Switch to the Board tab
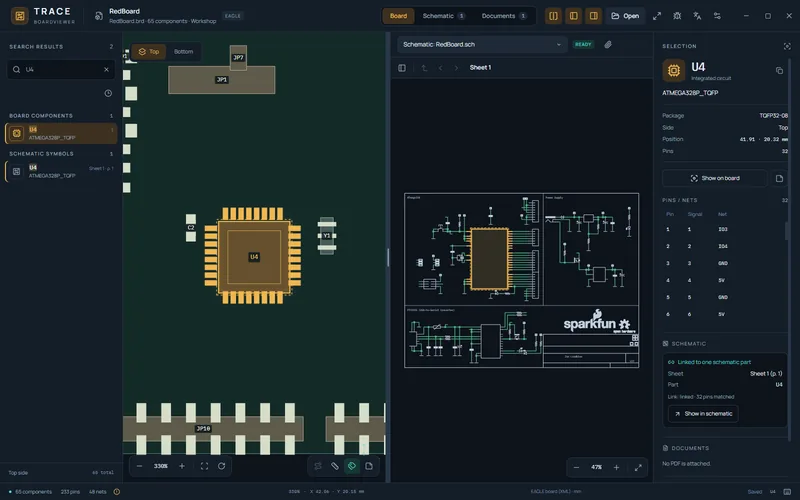 click(398, 16)
